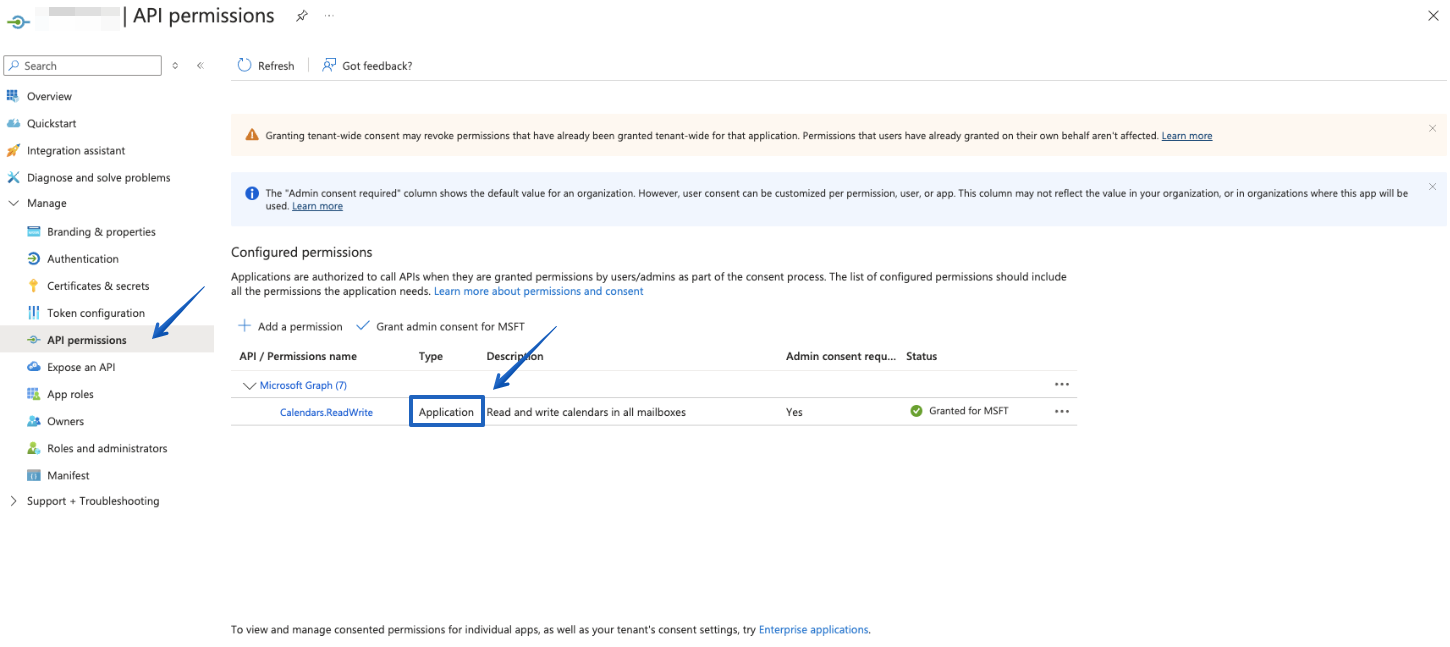The height and width of the screenshot is (647, 1450).
Task: Open the App roles blade
Action: pos(74,393)
